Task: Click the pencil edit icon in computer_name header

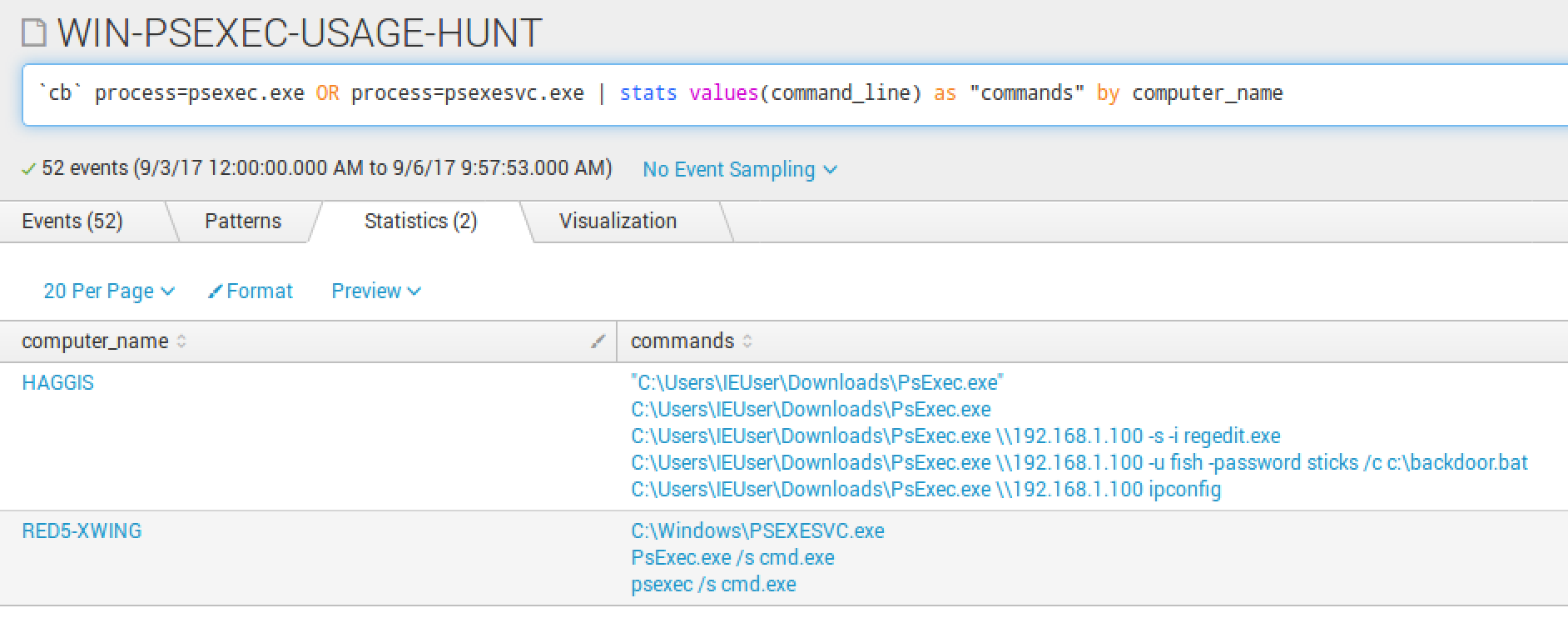Action: [597, 341]
